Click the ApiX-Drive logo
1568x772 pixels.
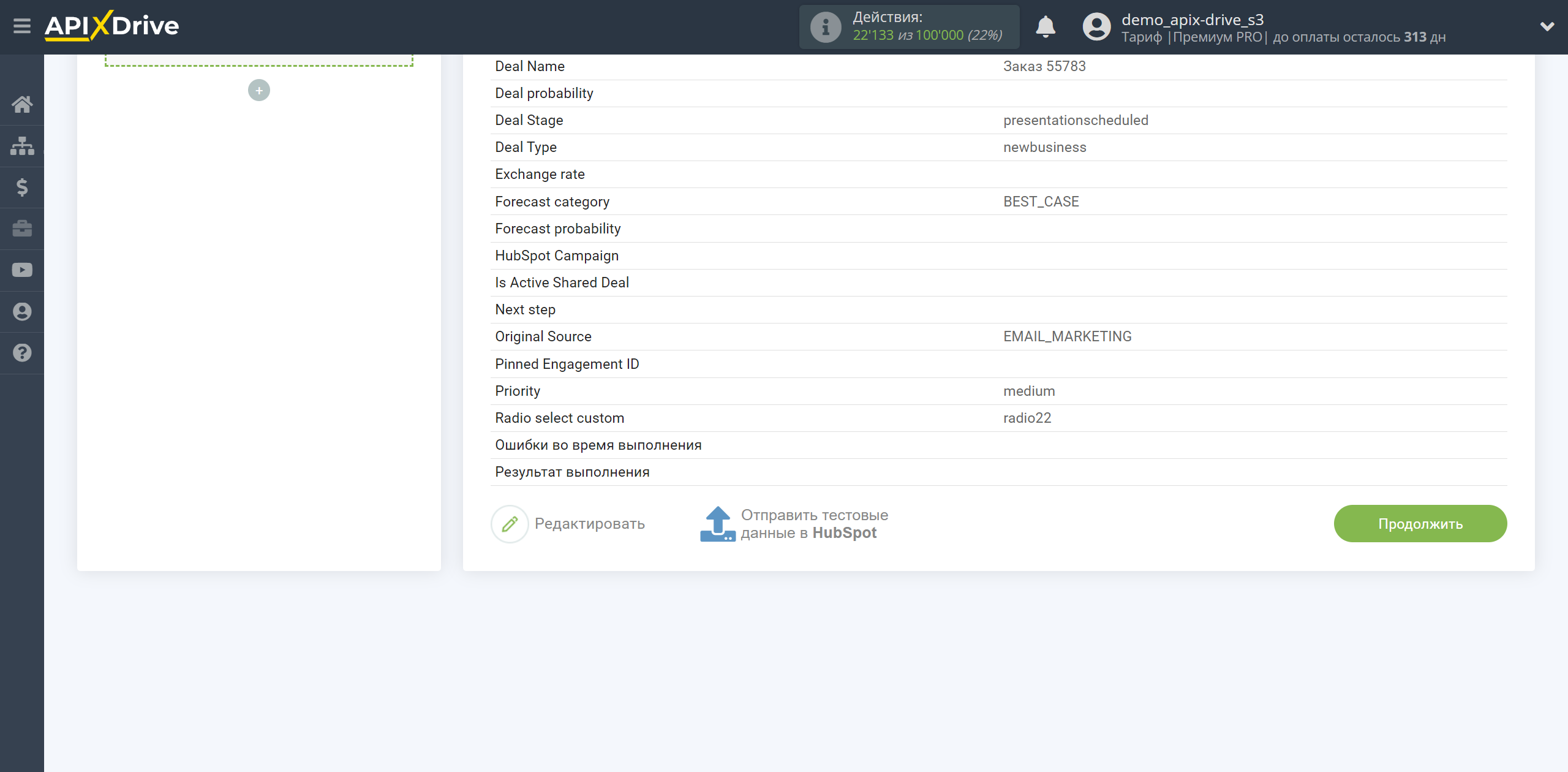click(x=111, y=26)
